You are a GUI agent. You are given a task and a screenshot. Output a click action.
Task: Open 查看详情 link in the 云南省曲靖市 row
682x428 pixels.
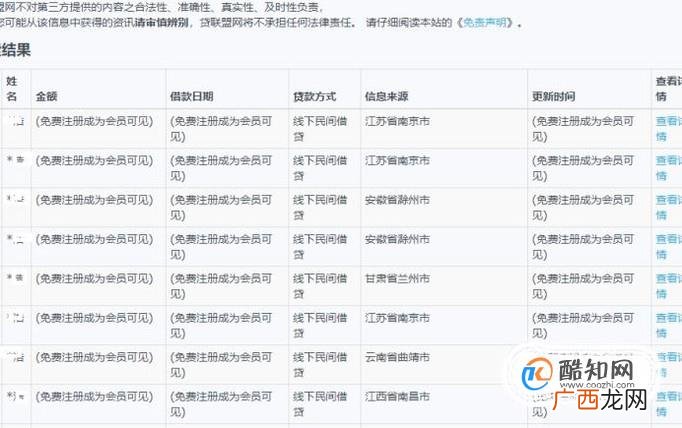tap(668, 364)
